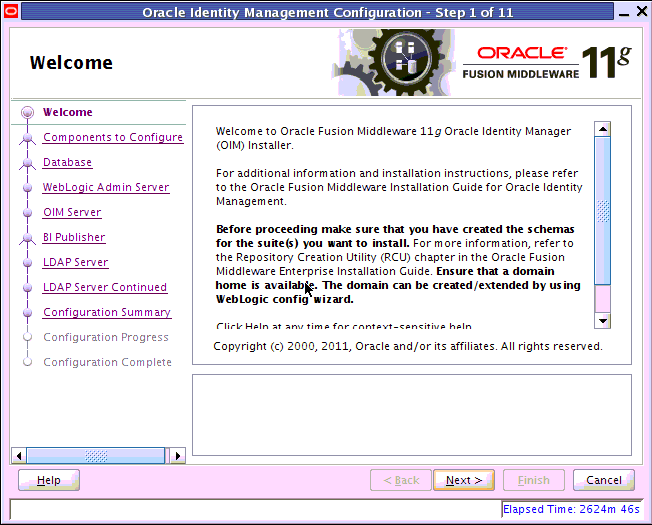652x525 pixels.
Task: Click the Welcome step bullet icon
Action: (x=27, y=112)
